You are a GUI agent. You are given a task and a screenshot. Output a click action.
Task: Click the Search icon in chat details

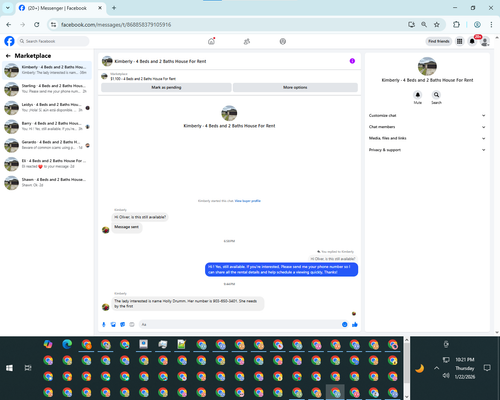pyautogui.click(x=436, y=95)
